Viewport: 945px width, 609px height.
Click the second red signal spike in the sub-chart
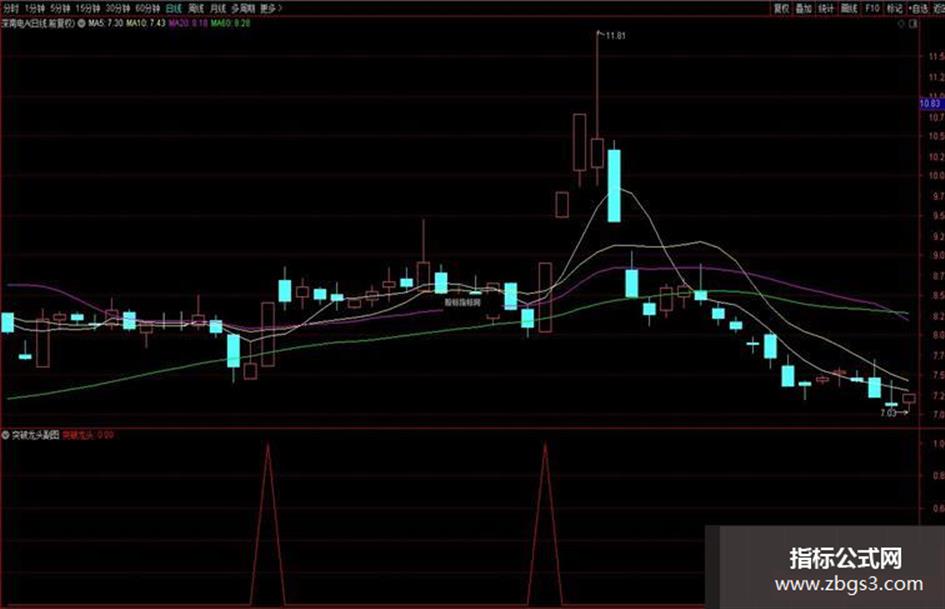click(545, 525)
